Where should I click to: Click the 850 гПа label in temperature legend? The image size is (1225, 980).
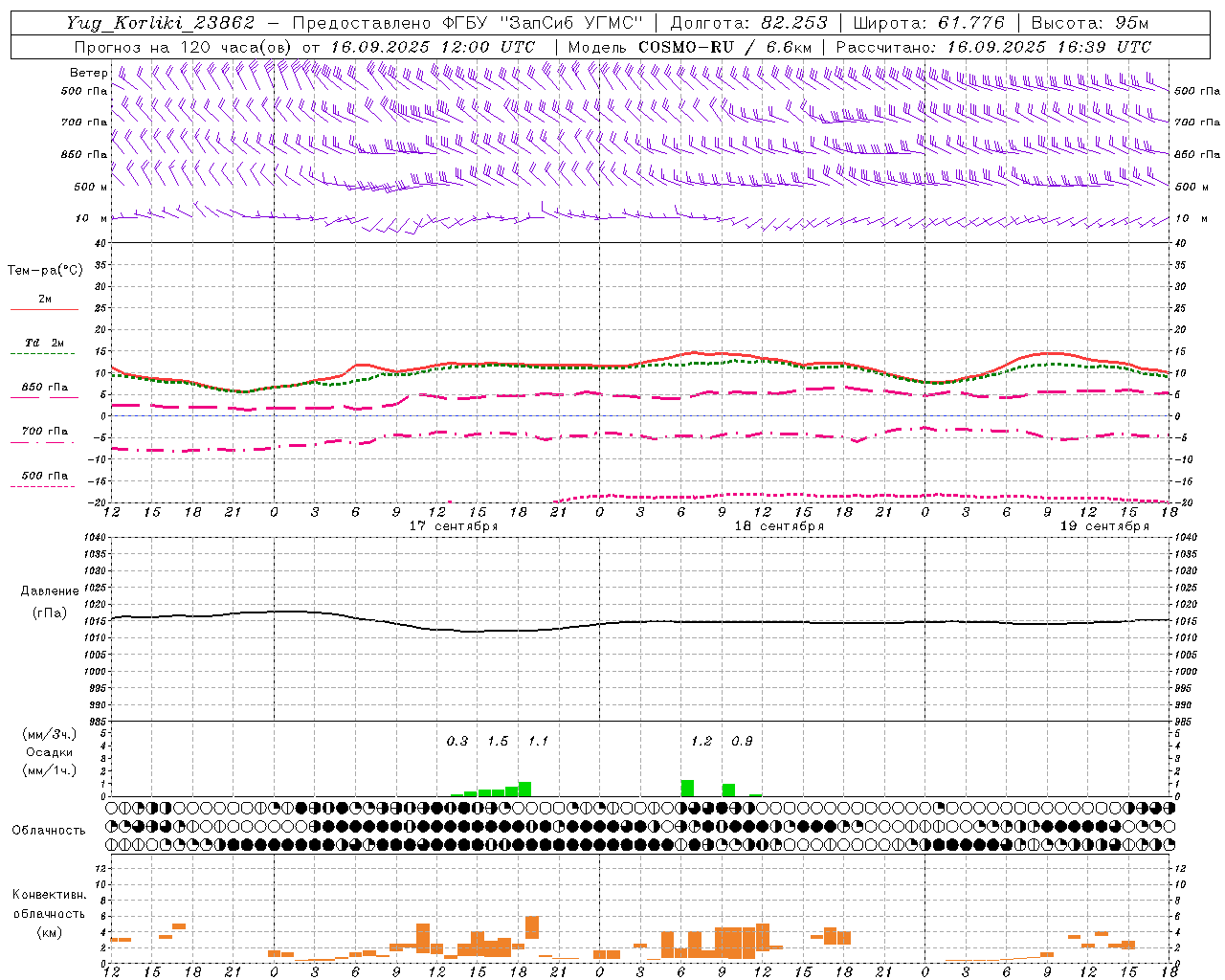coord(45,388)
